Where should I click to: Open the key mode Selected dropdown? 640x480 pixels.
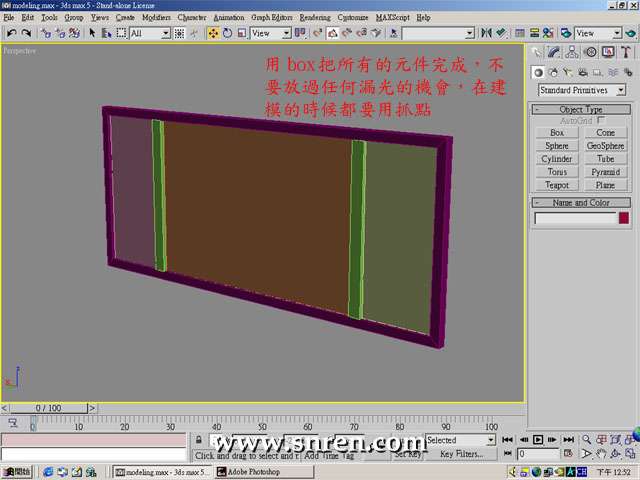click(x=460, y=440)
